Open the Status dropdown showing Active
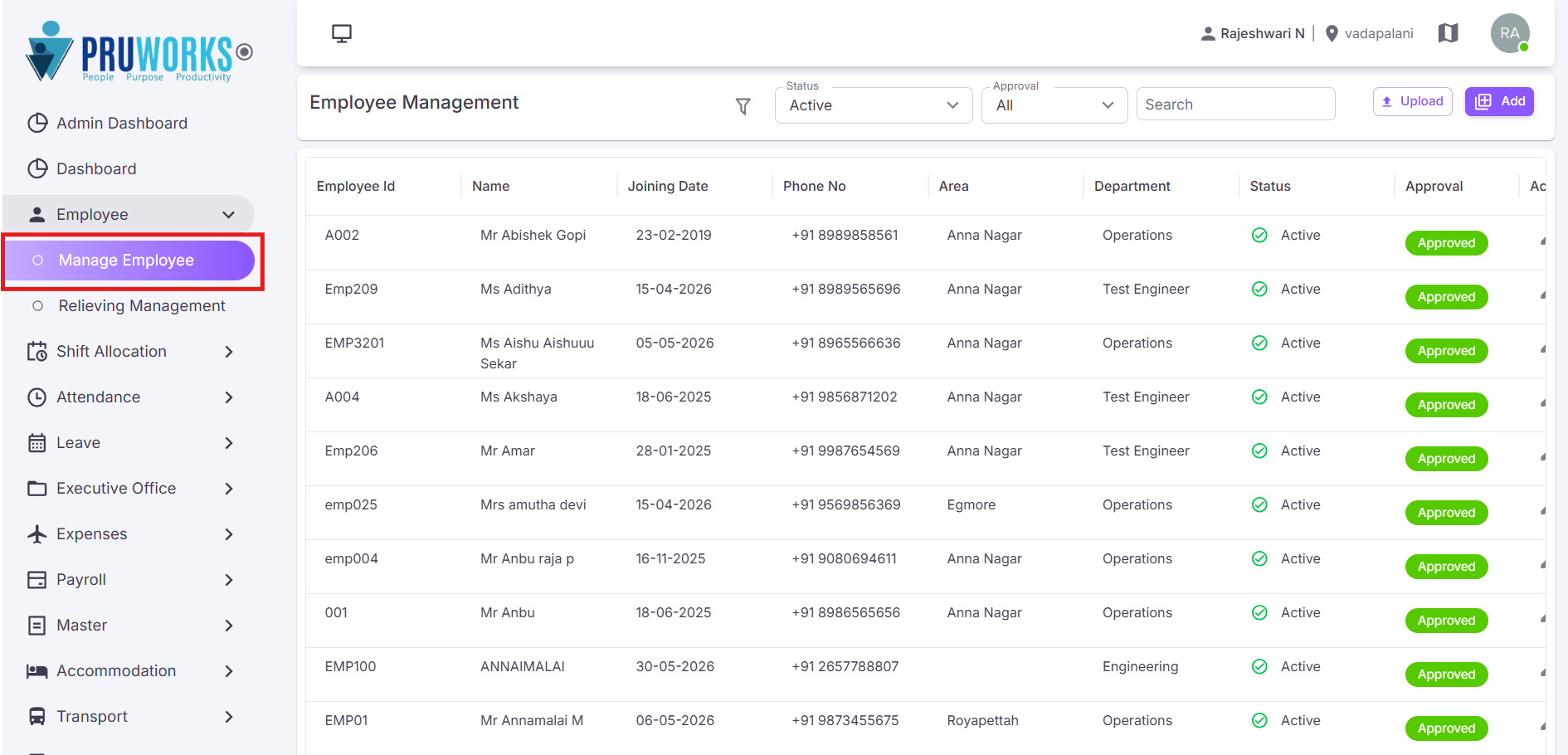Image resolution: width=1568 pixels, height=755 pixels. click(x=874, y=105)
